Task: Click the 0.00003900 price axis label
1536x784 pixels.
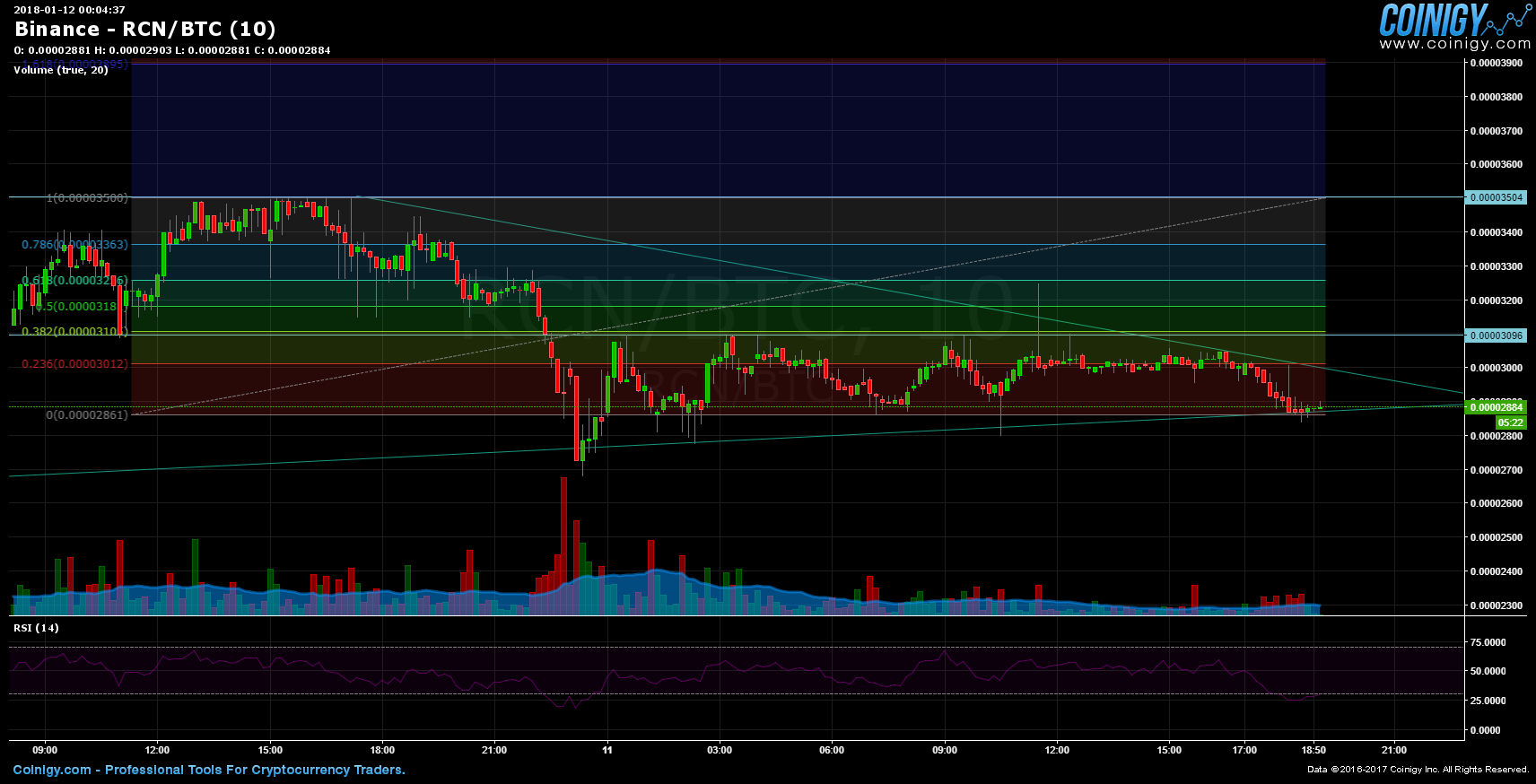Action: click(1496, 63)
